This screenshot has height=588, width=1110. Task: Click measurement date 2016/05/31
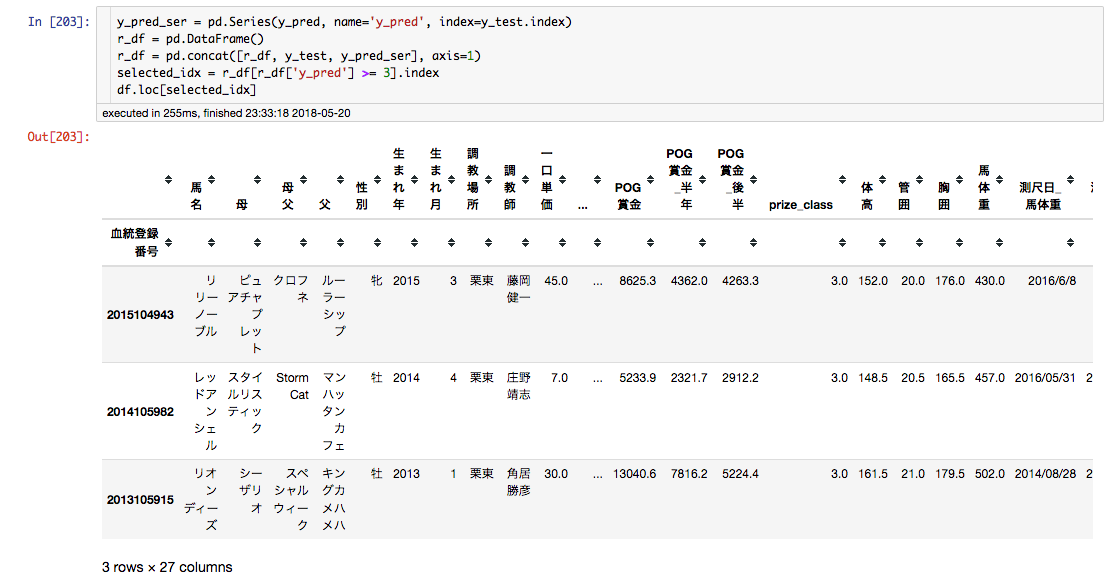1045,378
